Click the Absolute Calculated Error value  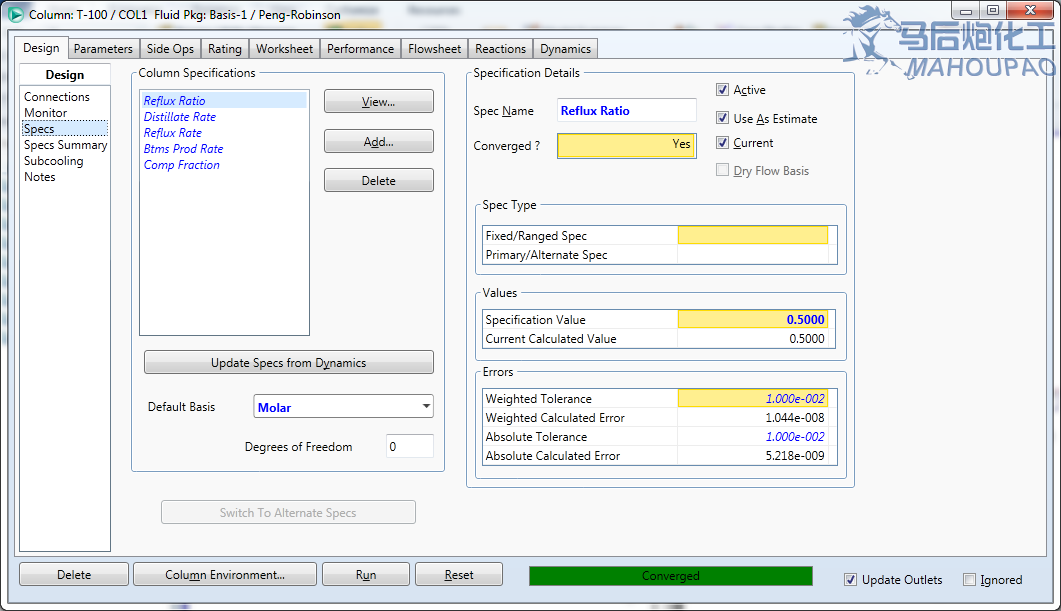(752, 455)
